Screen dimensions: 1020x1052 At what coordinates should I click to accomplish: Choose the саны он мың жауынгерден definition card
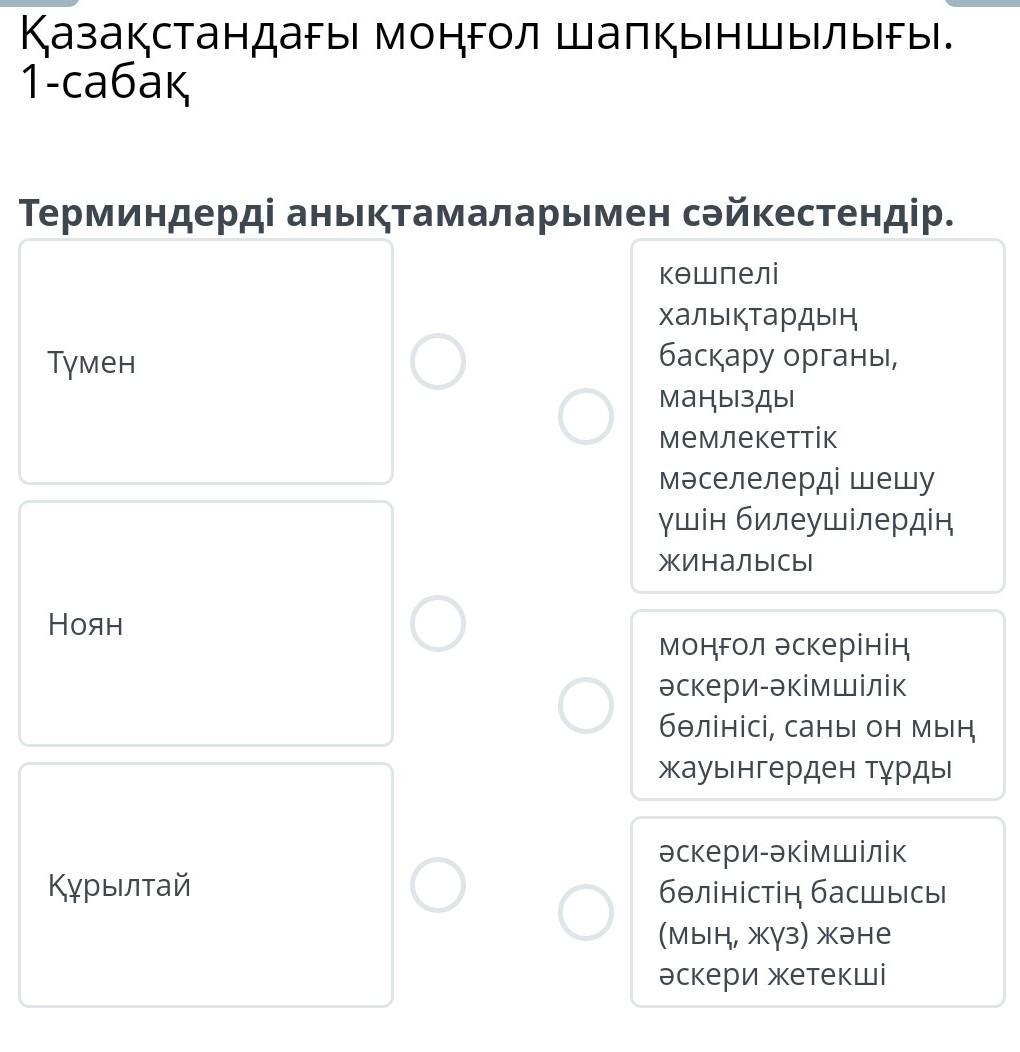[817, 705]
